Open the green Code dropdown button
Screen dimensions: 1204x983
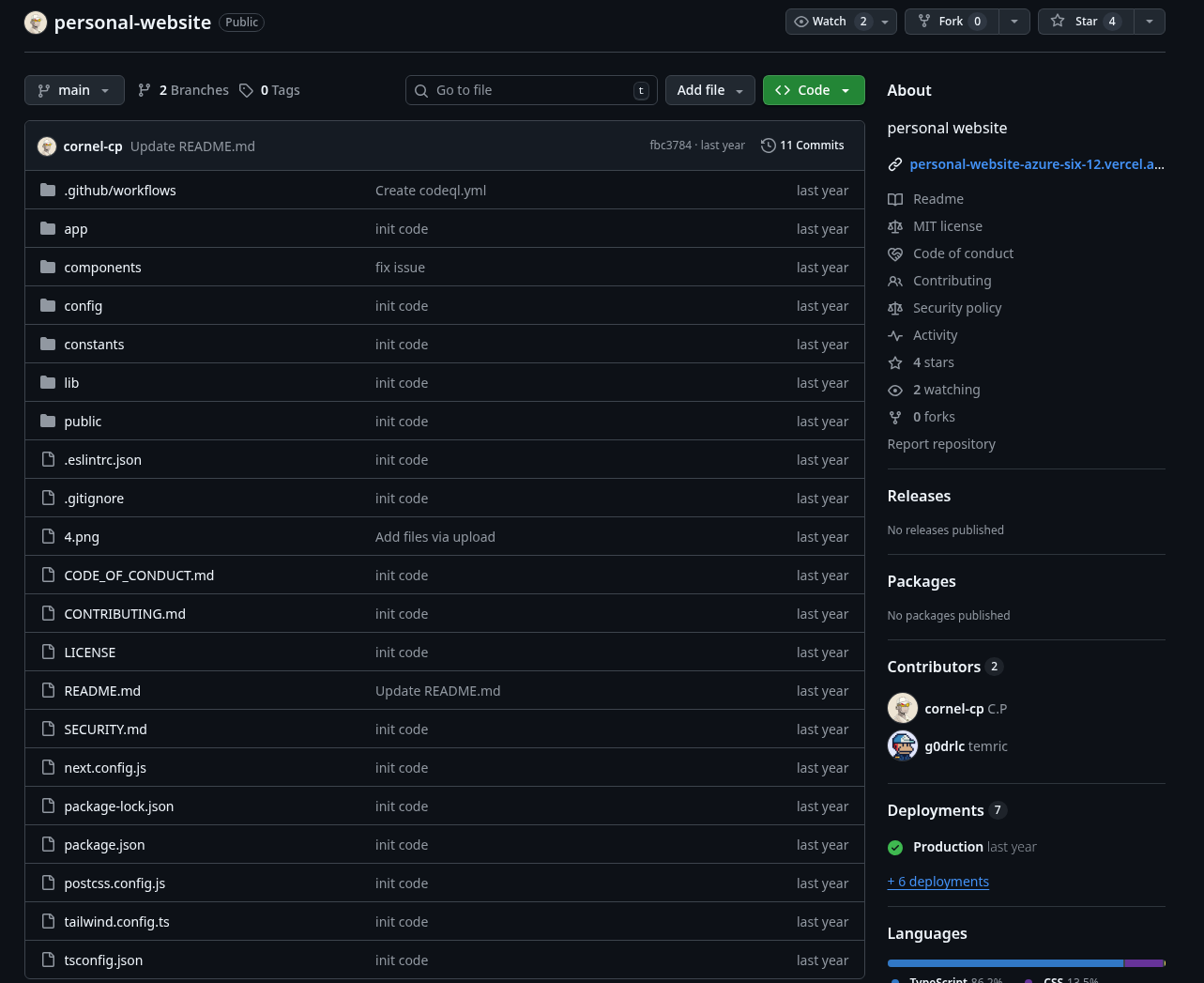(x=814, y=90)
